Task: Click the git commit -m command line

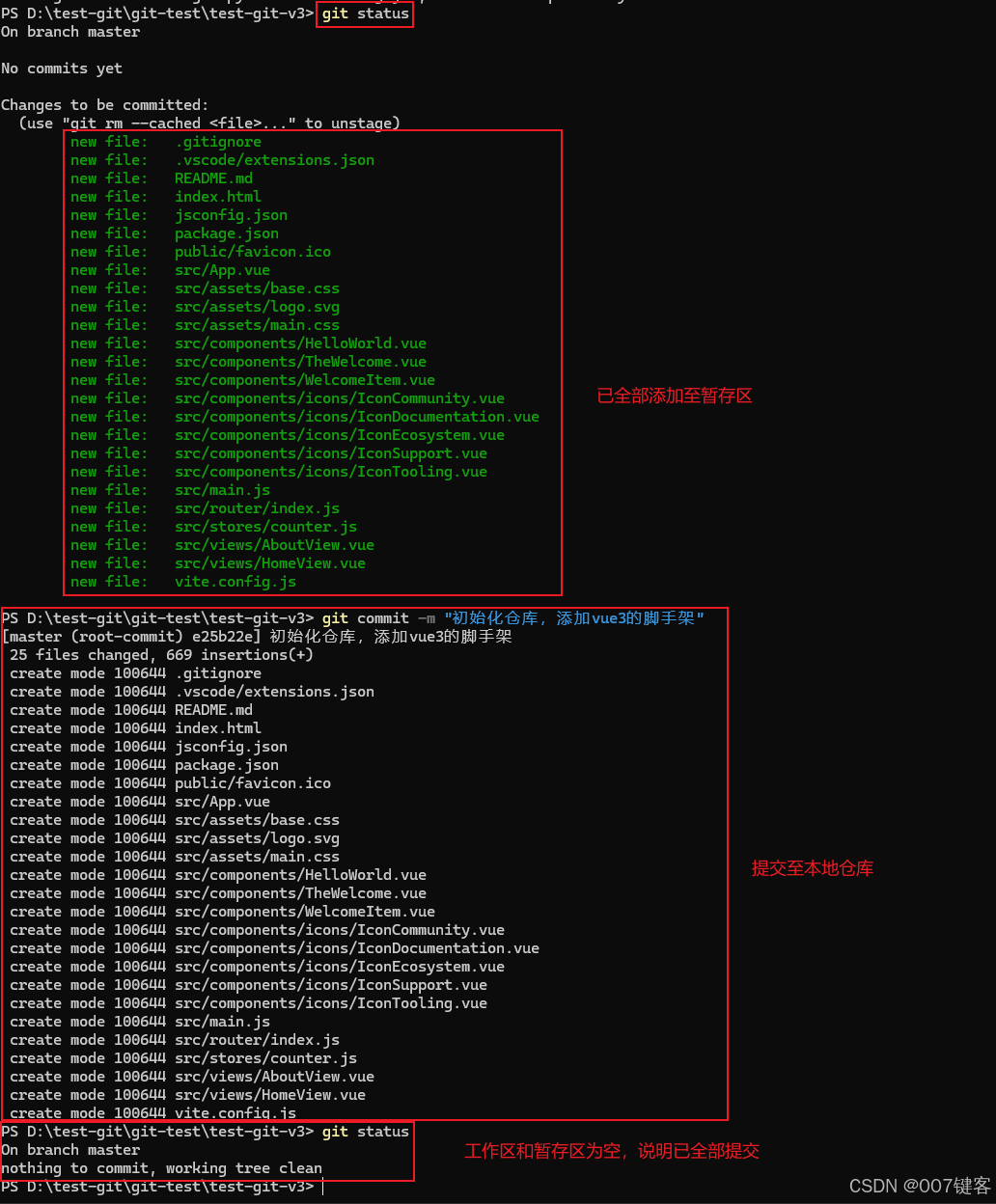Action: pyautogui.click(x=353, y=618)
